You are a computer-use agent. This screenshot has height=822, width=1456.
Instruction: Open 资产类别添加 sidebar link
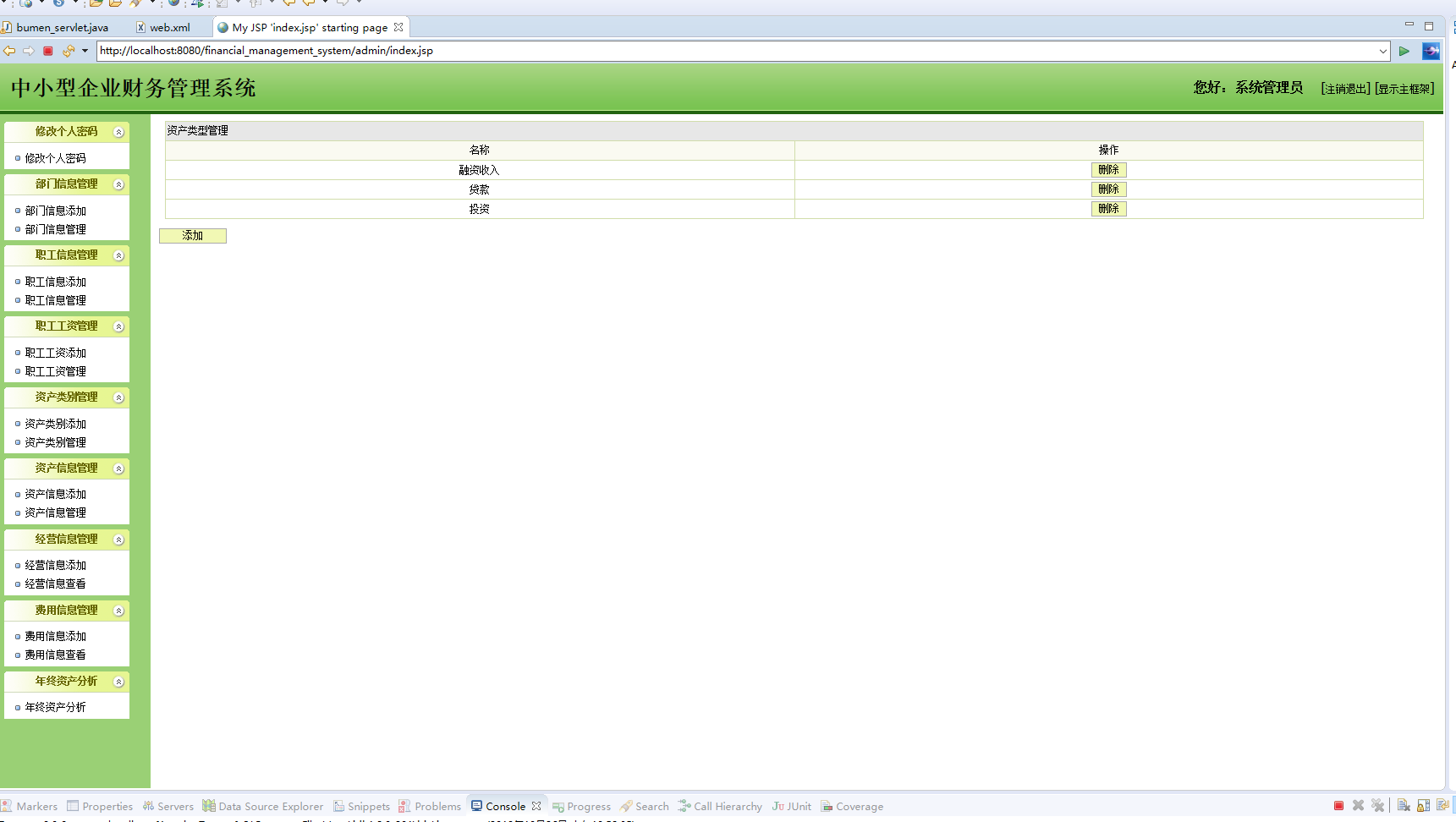pyautogui.click(x=55, y=424)
